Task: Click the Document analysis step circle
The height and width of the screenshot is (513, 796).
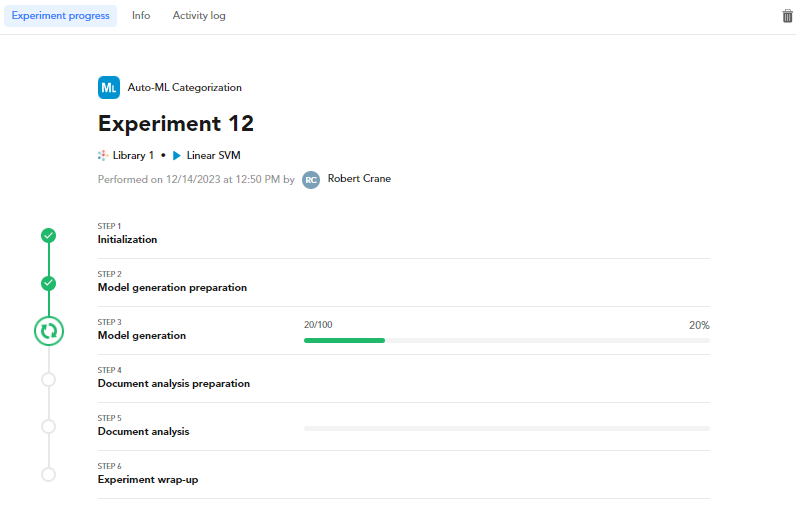Action: [x=48, y=426]
